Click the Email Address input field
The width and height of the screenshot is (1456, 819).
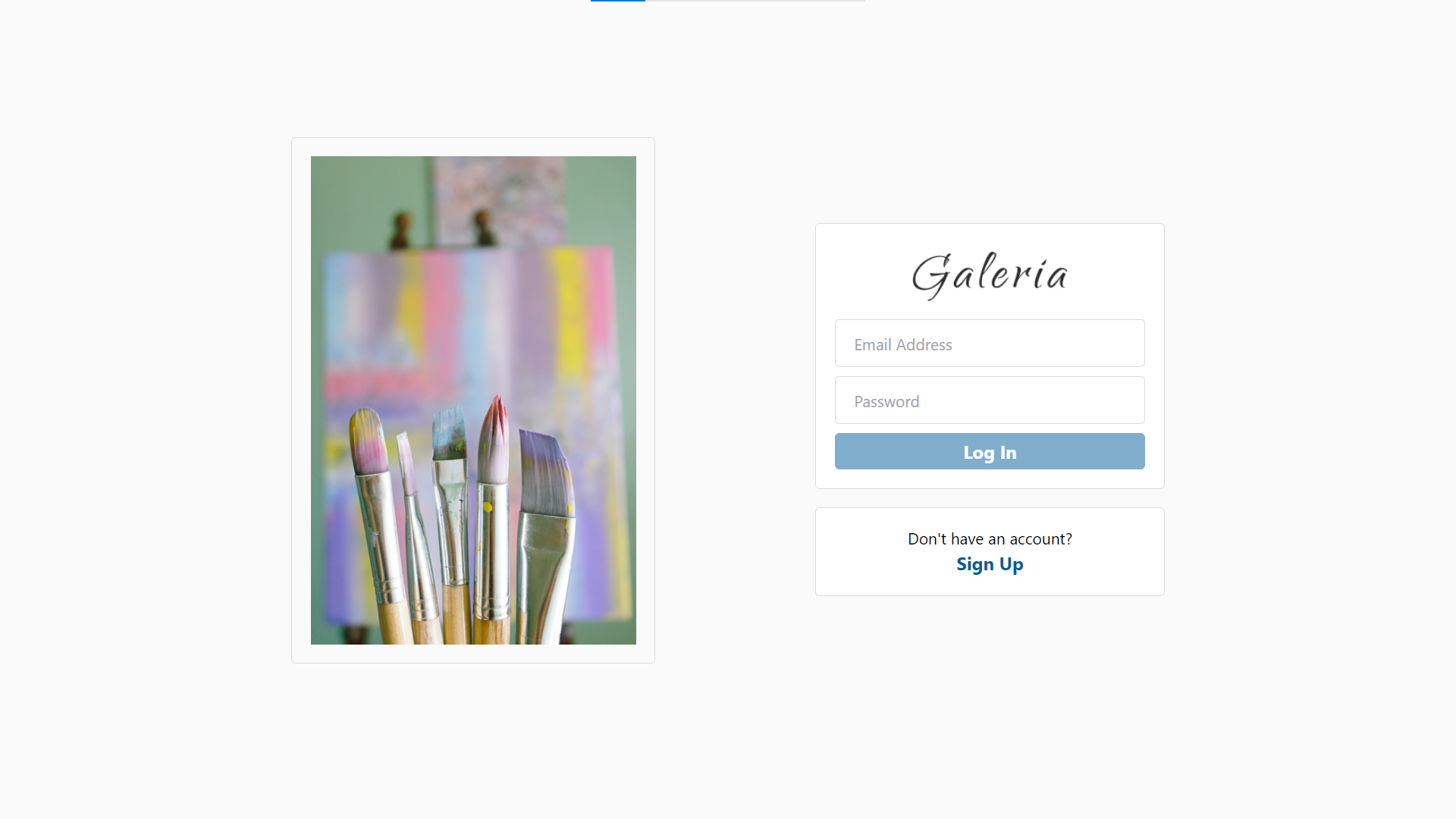coord(990,344)
